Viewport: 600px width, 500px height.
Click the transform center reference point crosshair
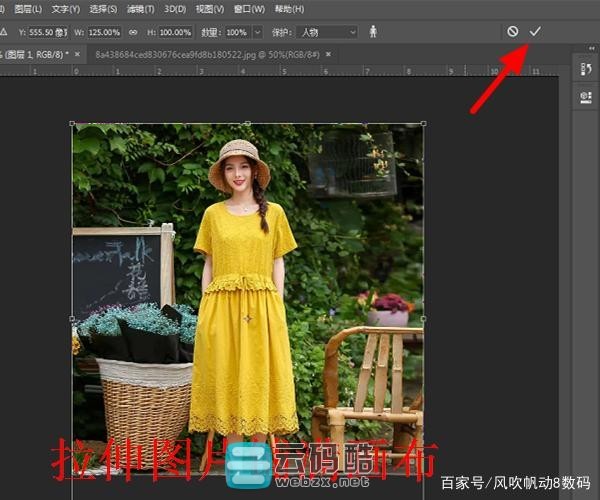tap(248, 319)
